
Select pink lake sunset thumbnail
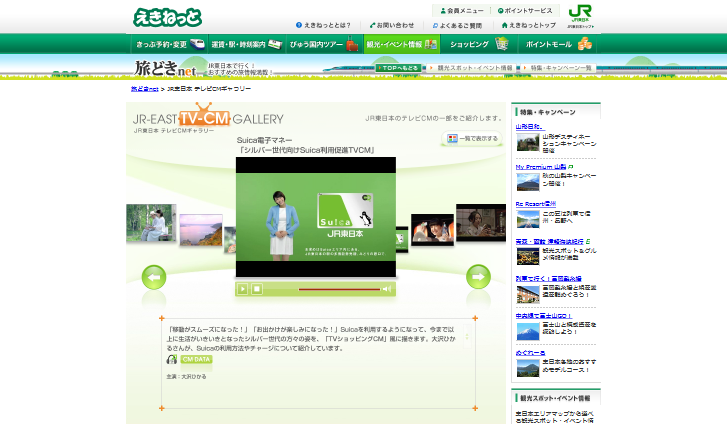click(201, 230)
